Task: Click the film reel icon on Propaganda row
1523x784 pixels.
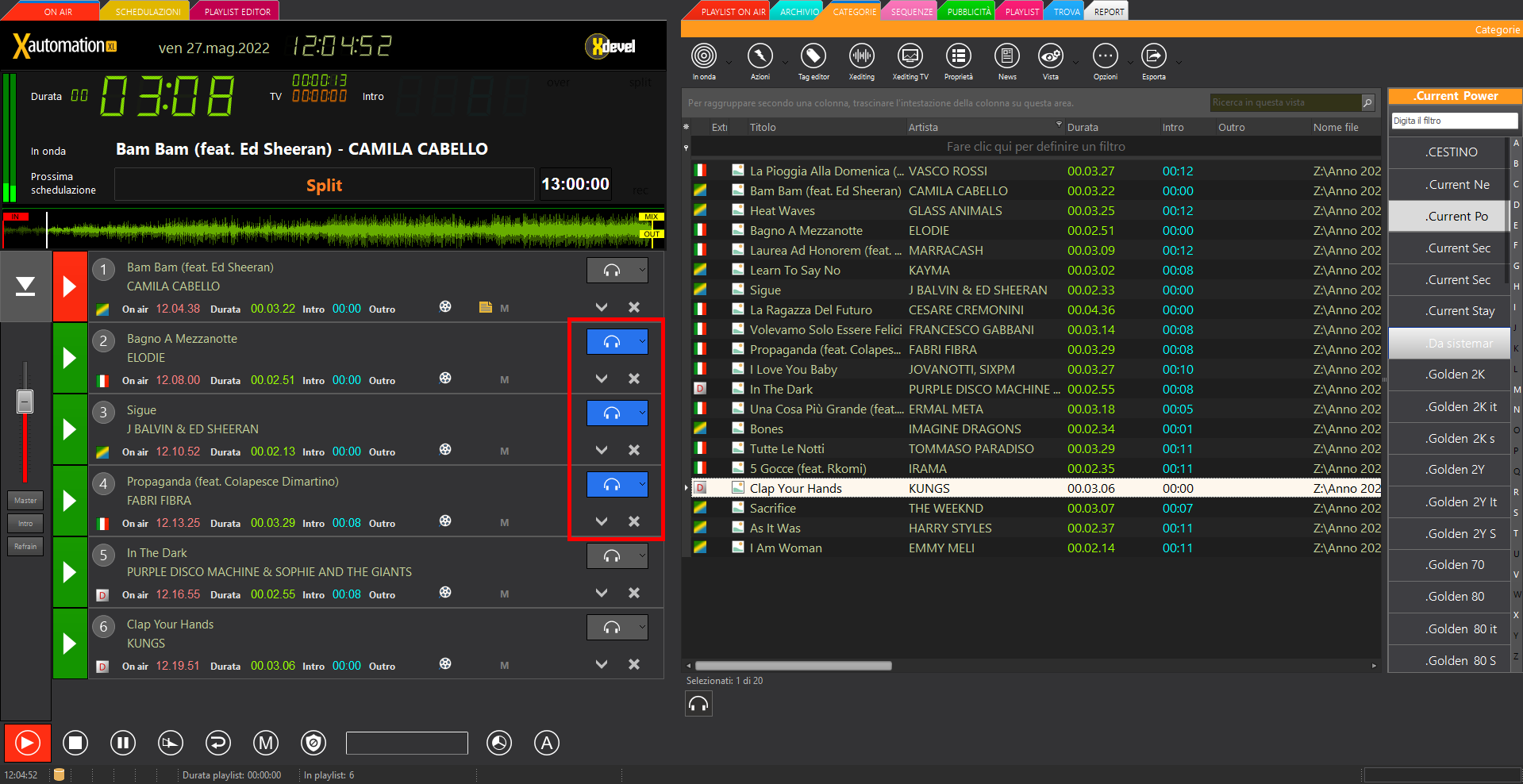Action: tap(445, 521)
